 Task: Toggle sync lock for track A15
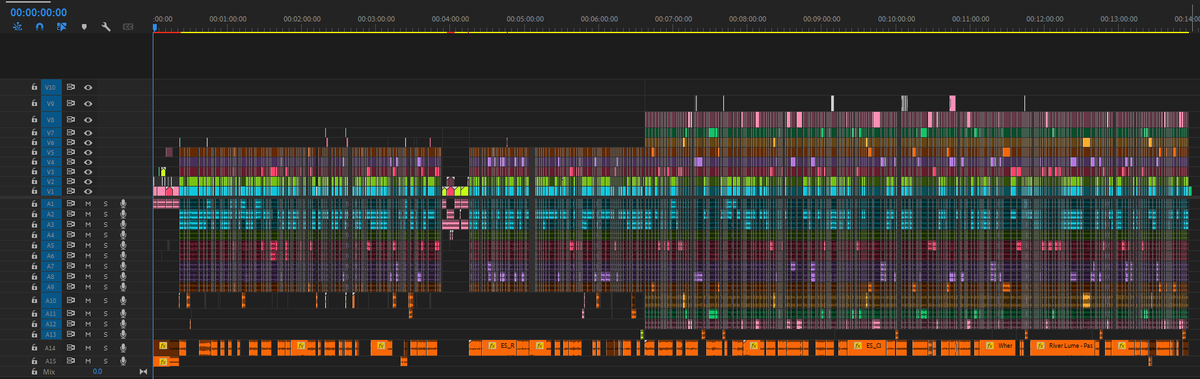point(71,360)
